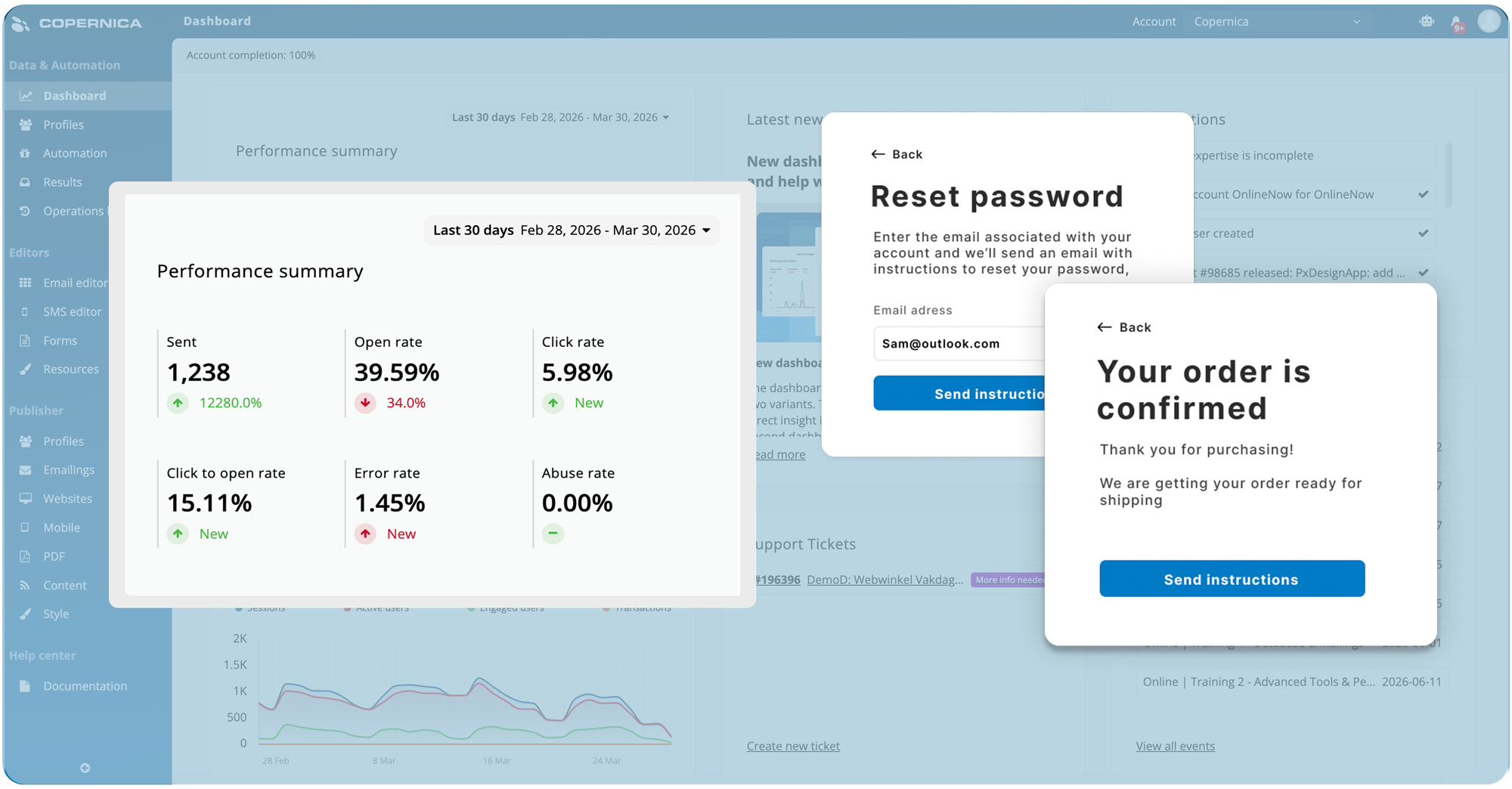Open background date range dropdown arrow
Screen dimensions: 1512x789
[666, 118]
